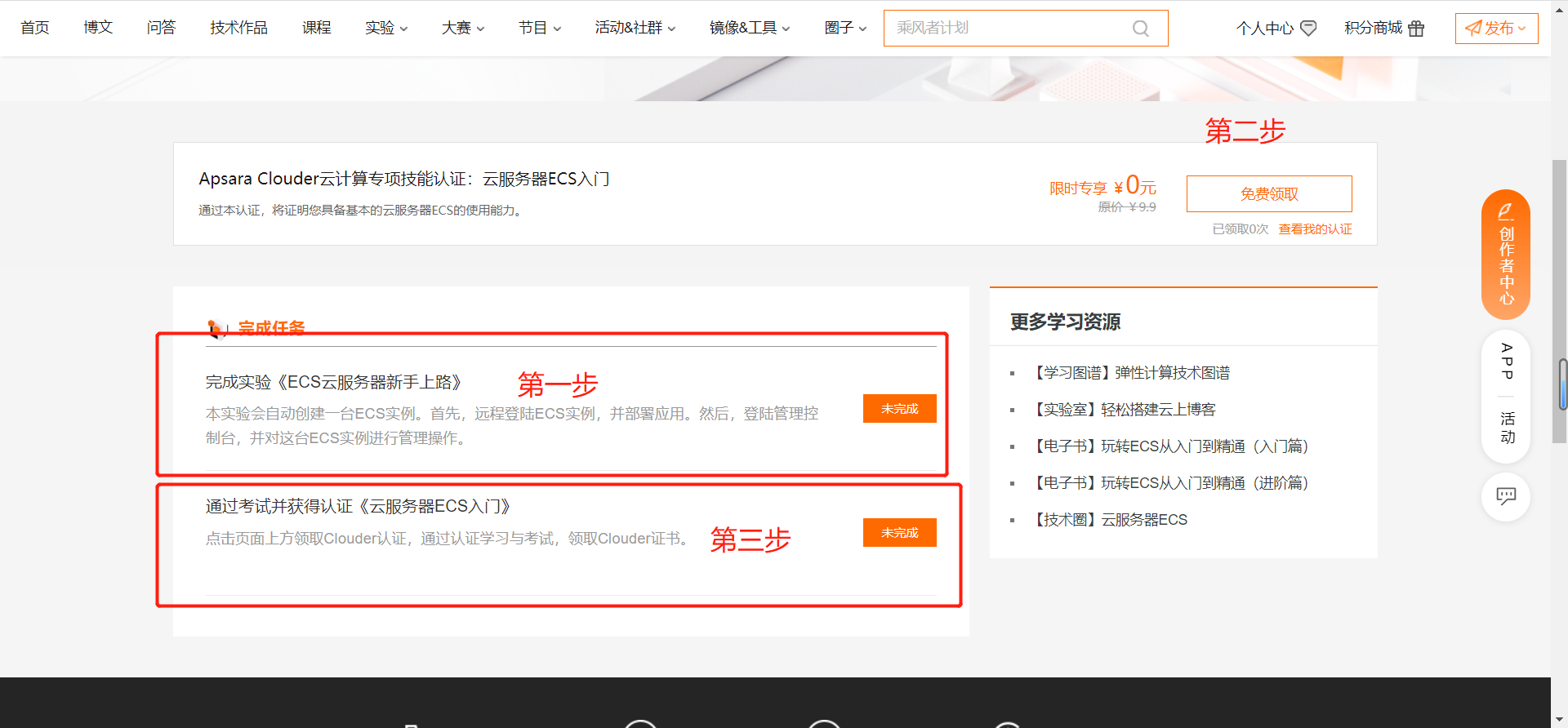This screenshot has width=1568, height=728.
Task: Click the 限时专享 ¥0元 price text
Action: tap(1102, 186)
